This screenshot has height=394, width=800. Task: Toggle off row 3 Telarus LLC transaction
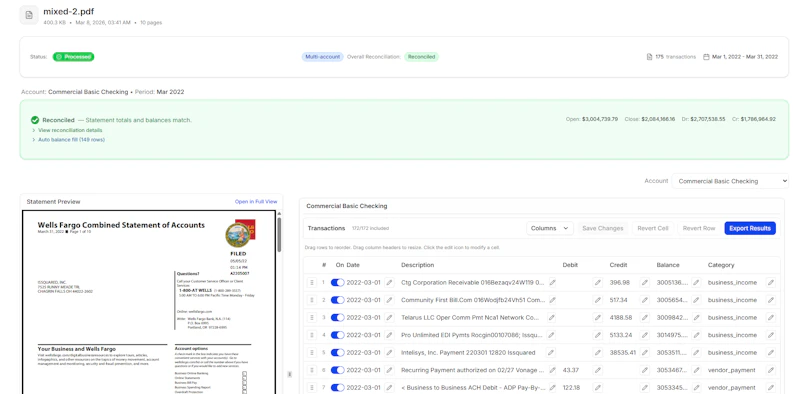[337, 317]
